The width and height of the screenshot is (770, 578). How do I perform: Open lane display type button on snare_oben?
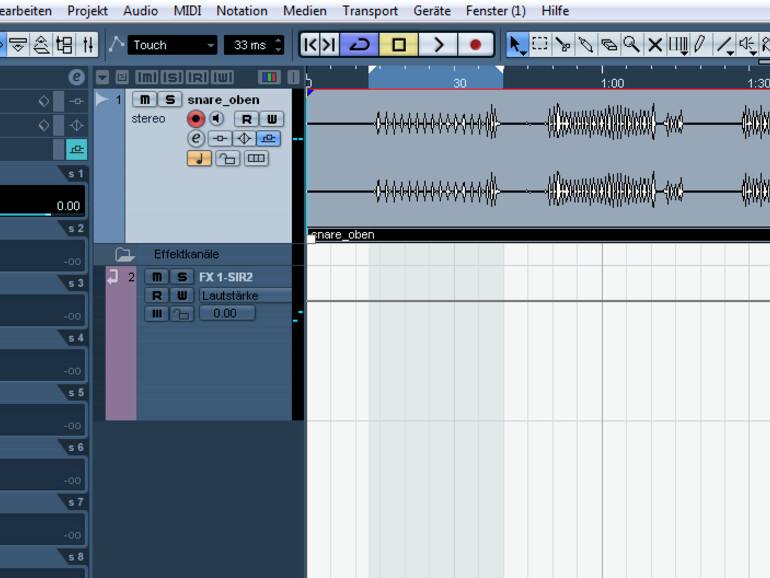(256, 159)
